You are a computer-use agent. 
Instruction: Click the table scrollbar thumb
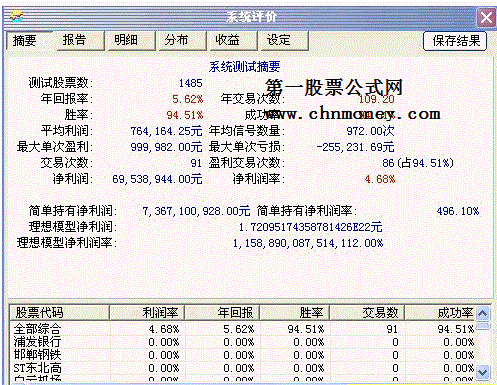483,326
